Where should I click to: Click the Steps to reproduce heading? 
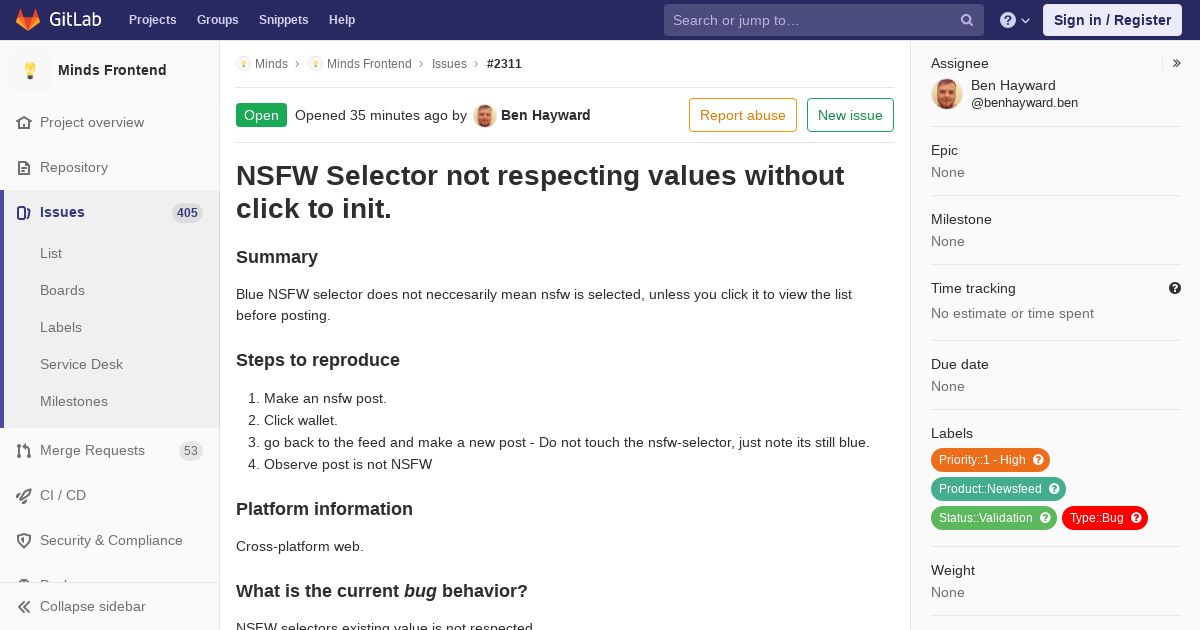click(x=318, y=360)
